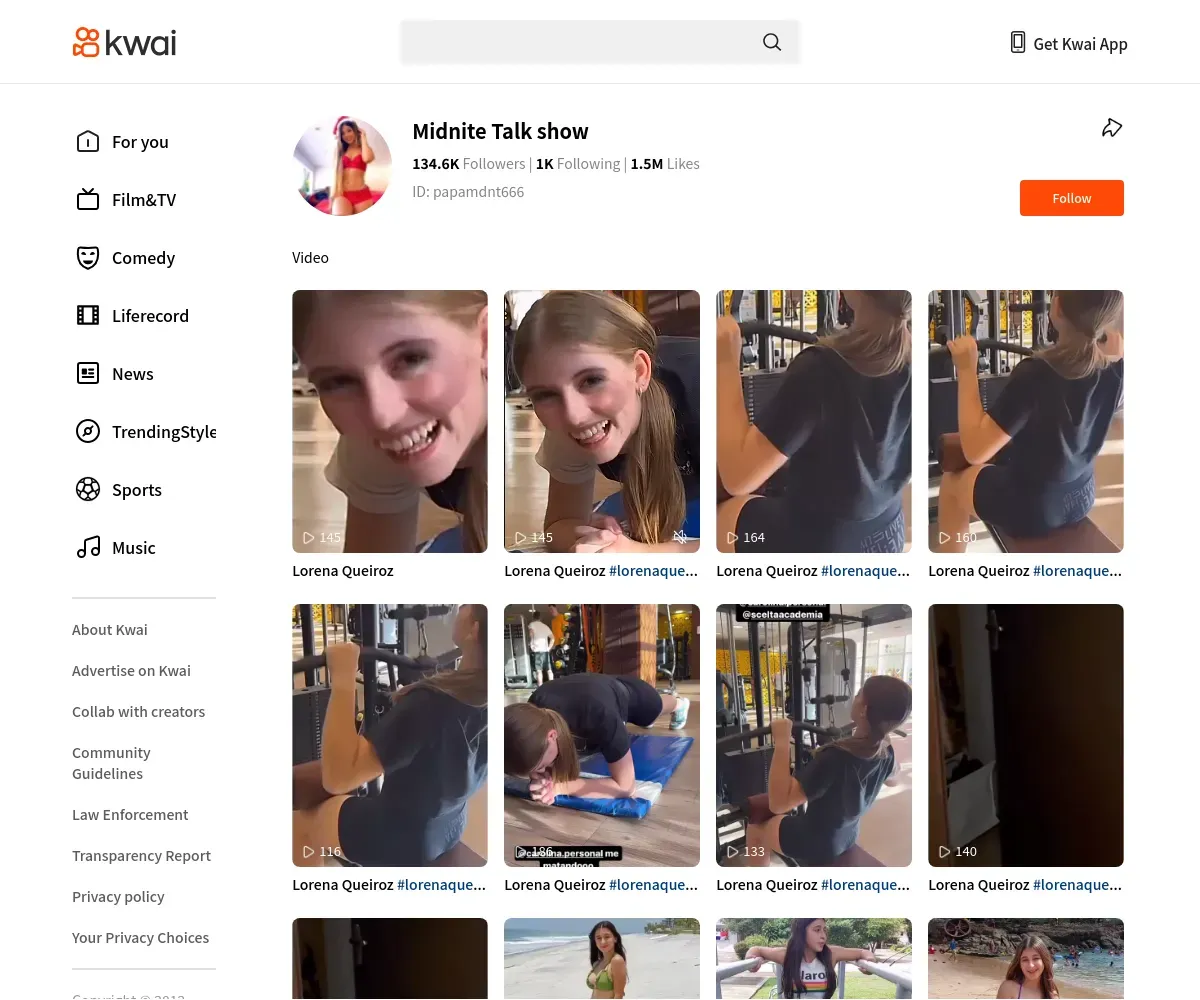Click the orange Follow button
This screenshot has width=1200, height=1000.
(1072, 198)
